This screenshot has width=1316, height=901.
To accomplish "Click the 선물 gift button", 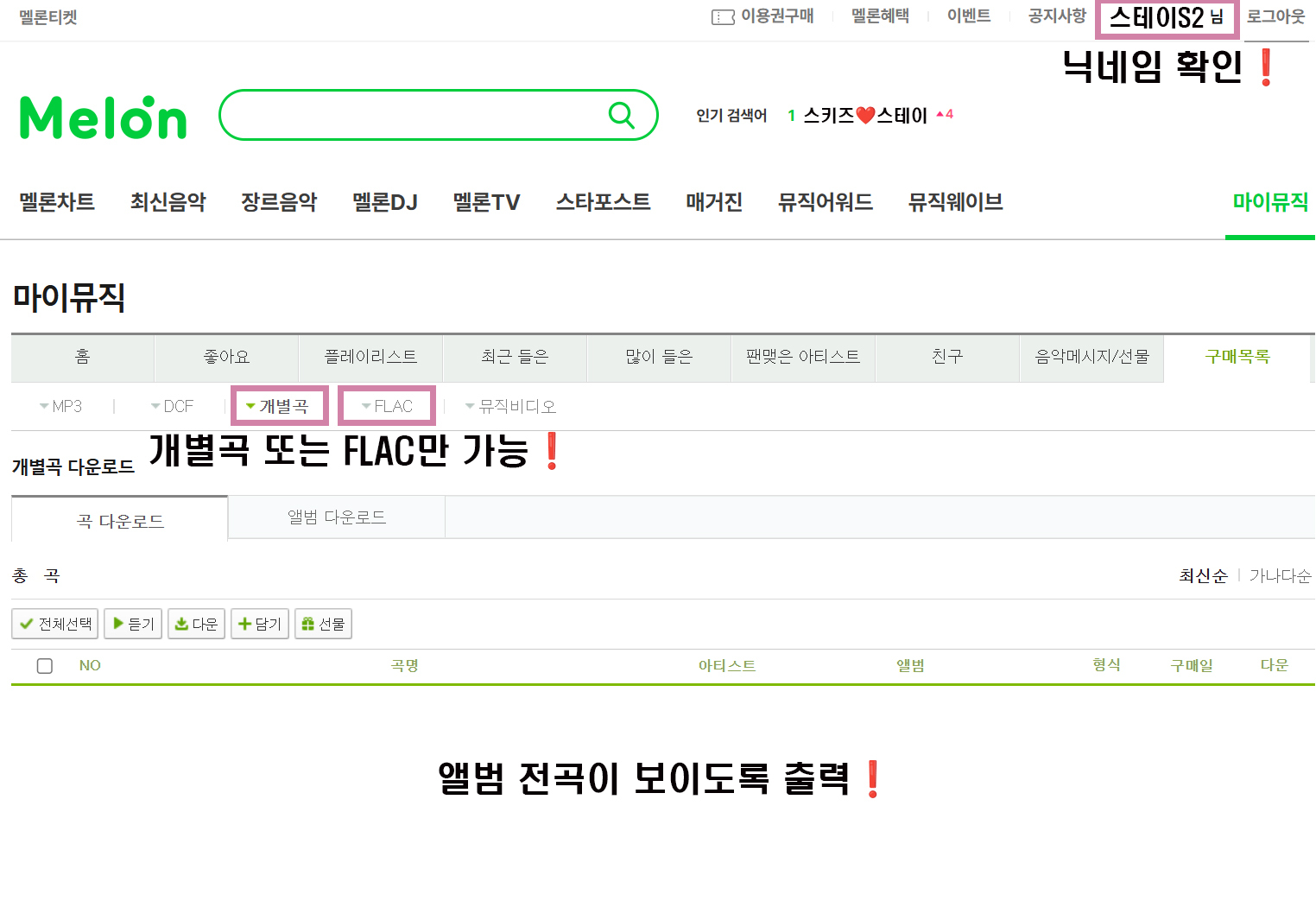I will coord(323,624).
